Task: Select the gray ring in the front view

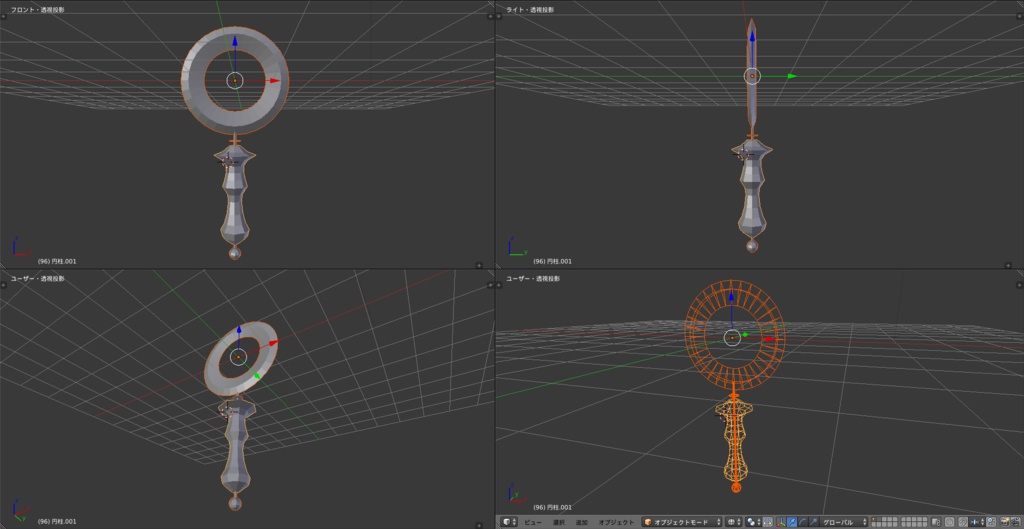Action: pyautogui.click(x=193, y=80)
